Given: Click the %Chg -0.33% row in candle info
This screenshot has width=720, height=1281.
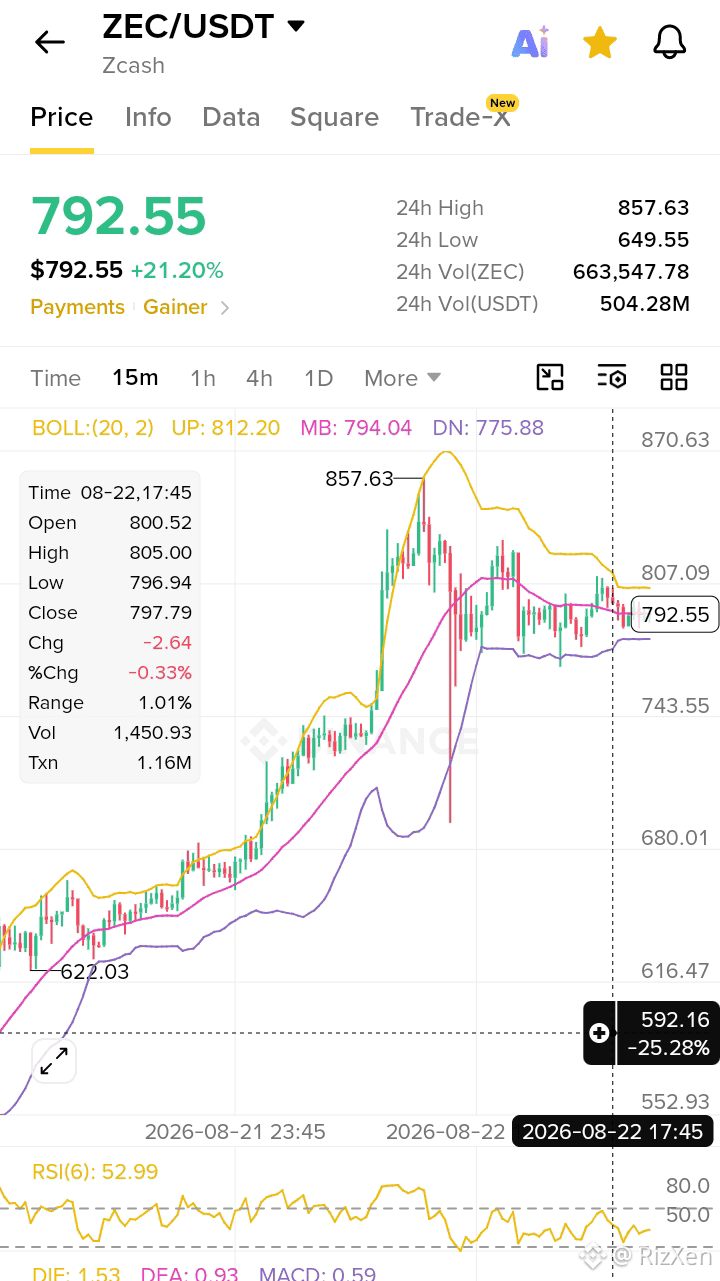Looking at the screenshot, I should coord(110,672).
